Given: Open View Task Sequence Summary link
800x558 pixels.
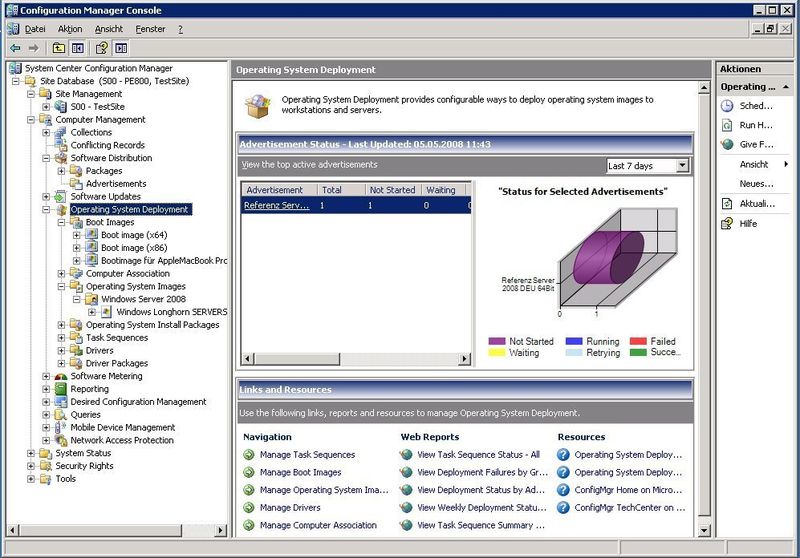Looking at the screenshot, I should (x=481, y=525).
